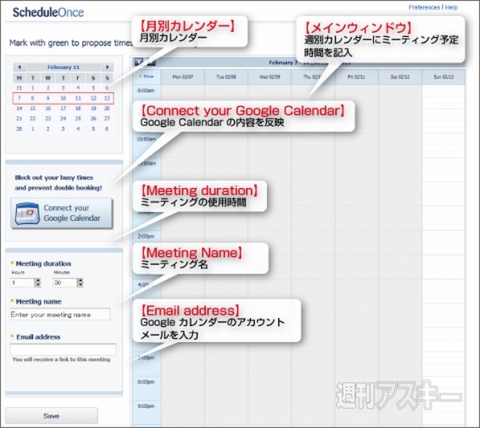Click the 8:00am time label
The height and width of the screenshot is (428, 480).
coord(146,90)
